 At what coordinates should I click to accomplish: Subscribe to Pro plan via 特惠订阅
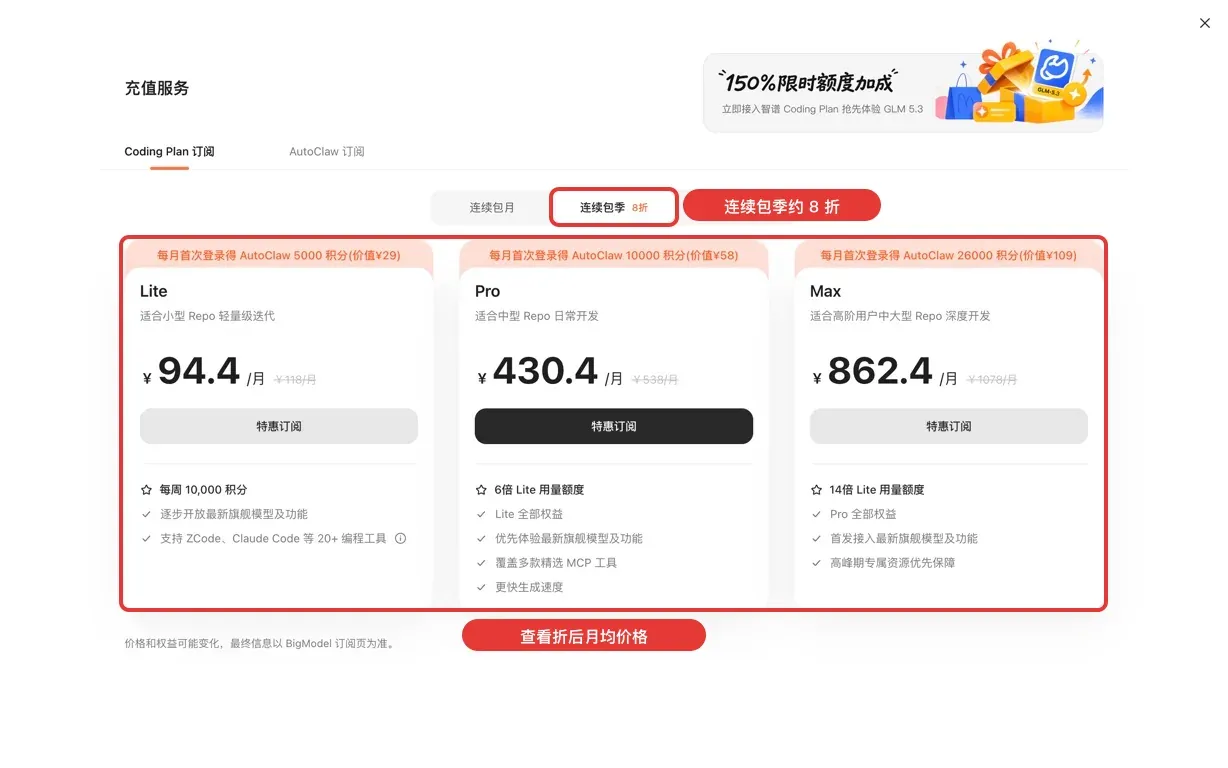tap(614, 426)
